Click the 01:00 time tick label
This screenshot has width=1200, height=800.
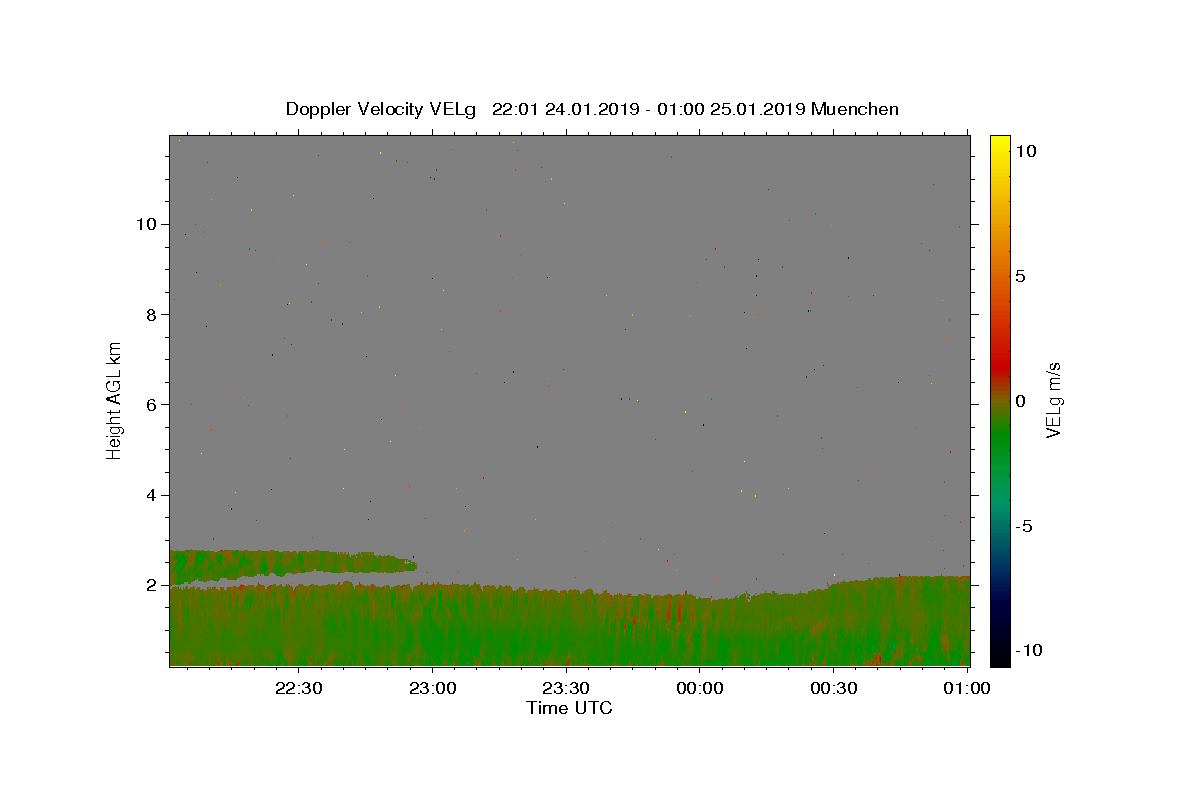coord(967,689)
